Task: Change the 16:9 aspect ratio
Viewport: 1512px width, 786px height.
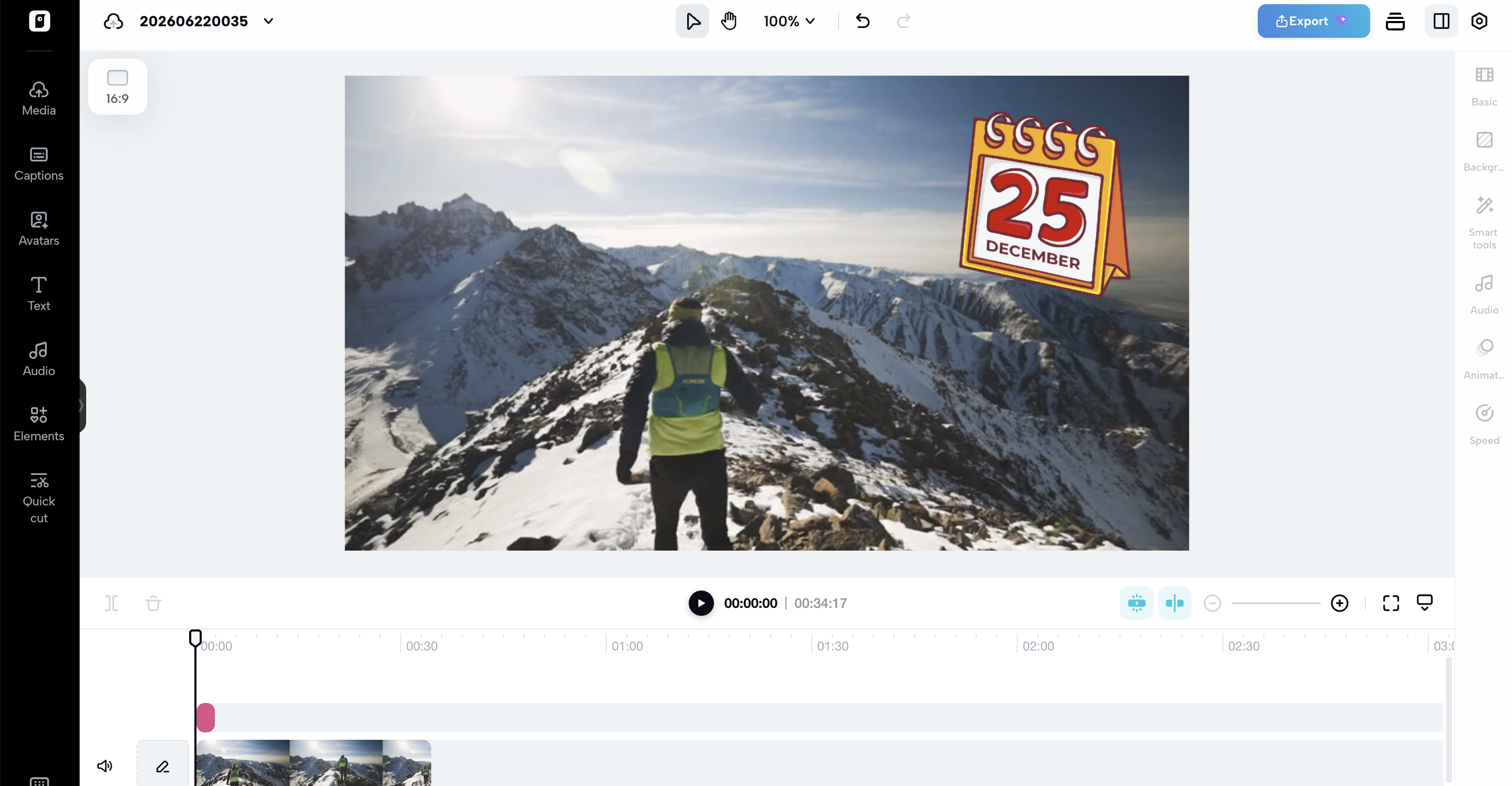Action: (x=117, y=87)
